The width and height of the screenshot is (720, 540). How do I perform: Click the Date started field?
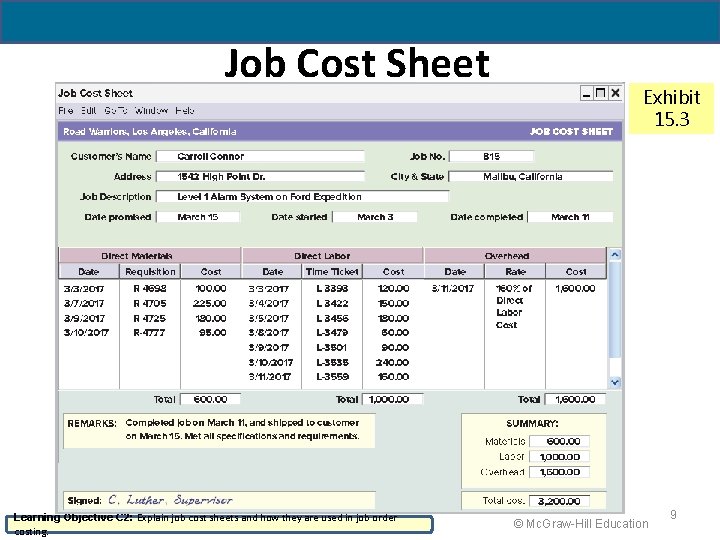[x=375, y=217]
